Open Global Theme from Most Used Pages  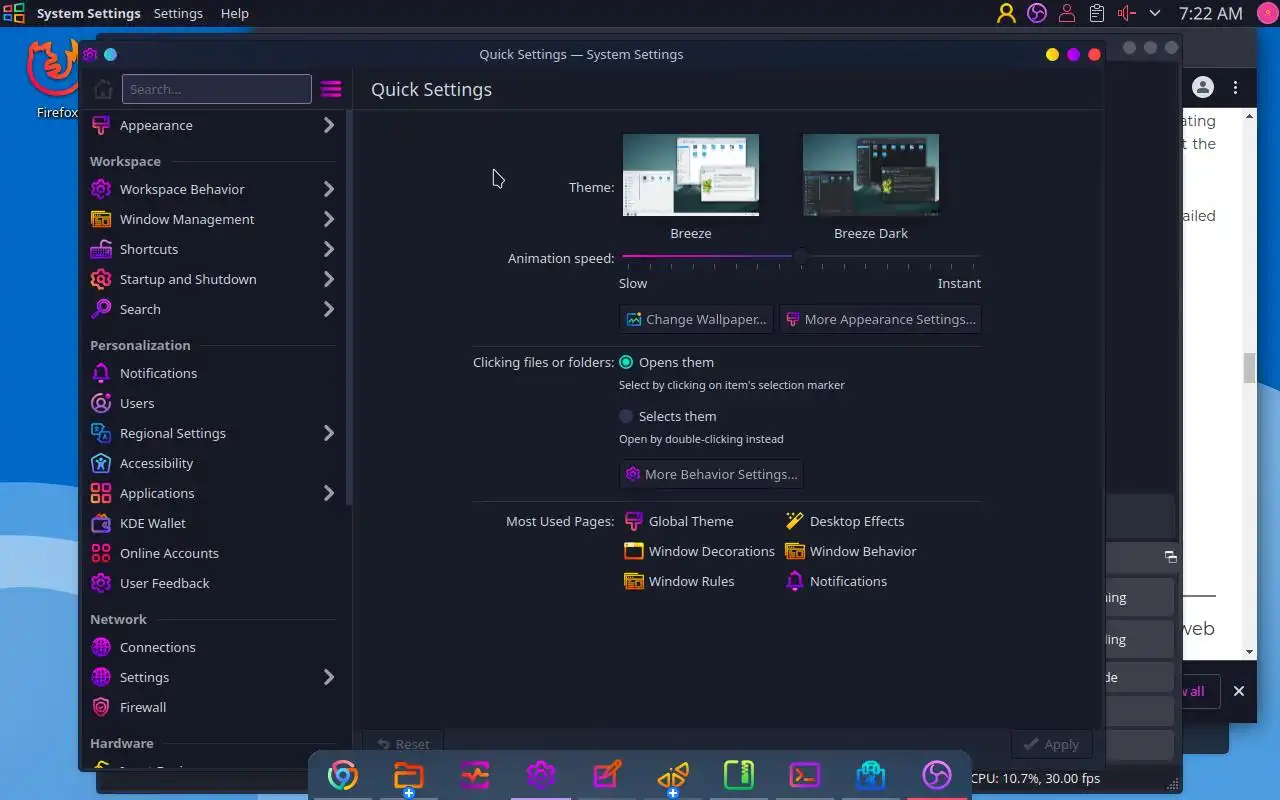[679, 521]
